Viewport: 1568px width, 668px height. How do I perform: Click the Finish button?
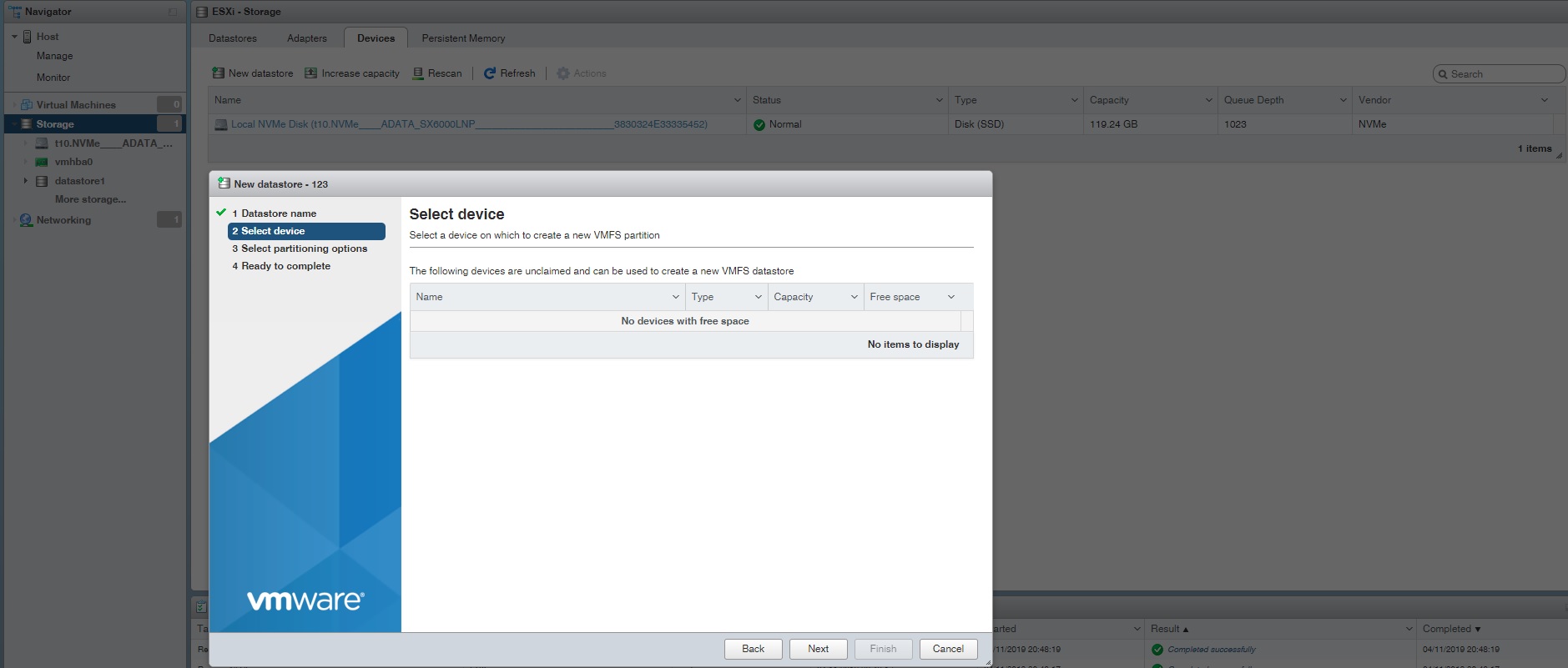pos(883,649)
